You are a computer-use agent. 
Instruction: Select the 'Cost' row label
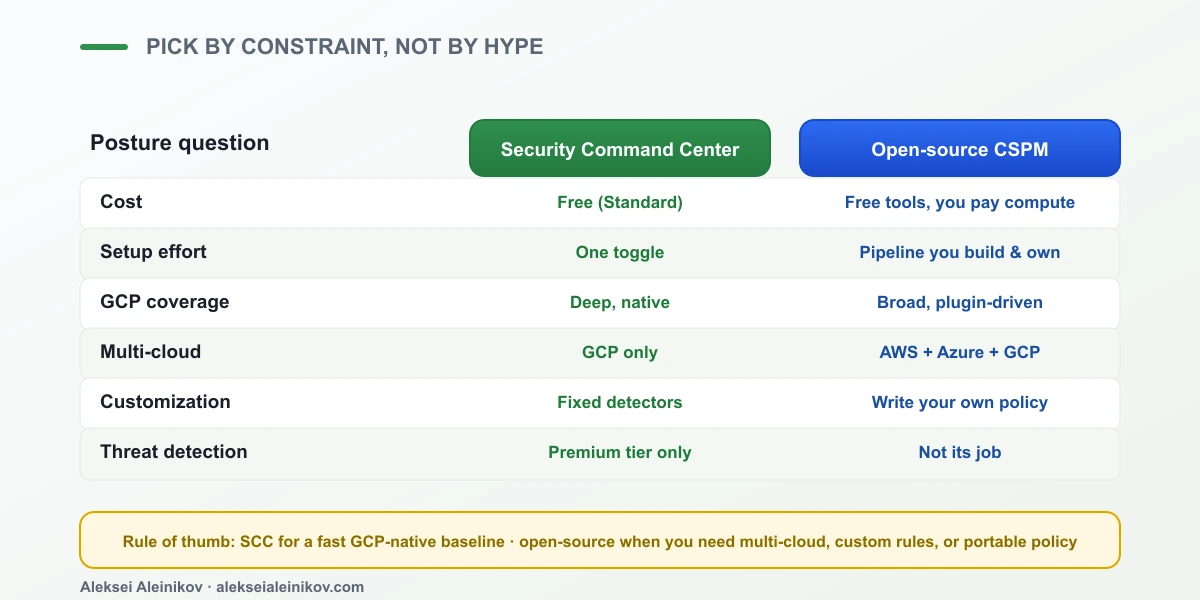tap(121, 202)
